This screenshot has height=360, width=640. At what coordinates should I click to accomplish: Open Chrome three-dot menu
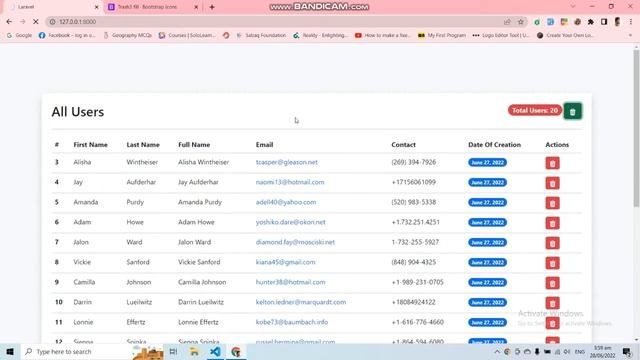(631, 22)
